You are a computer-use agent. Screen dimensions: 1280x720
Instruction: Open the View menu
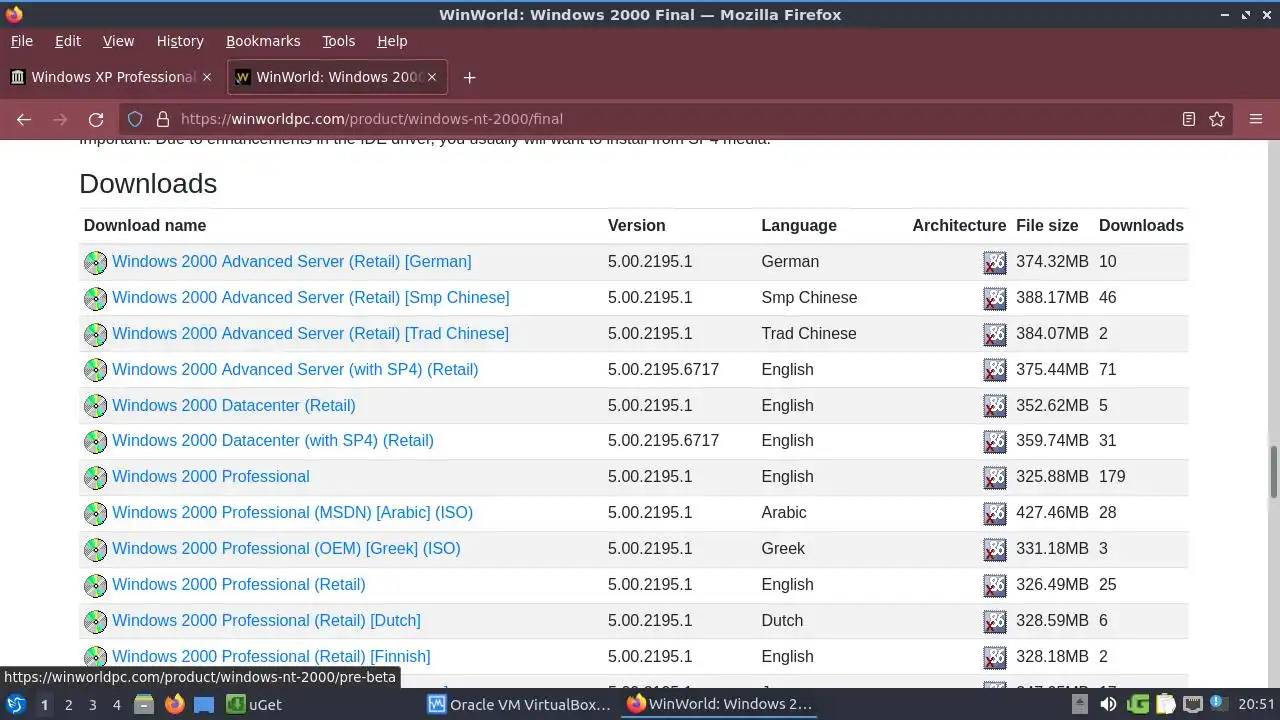[x=118, y=41]
